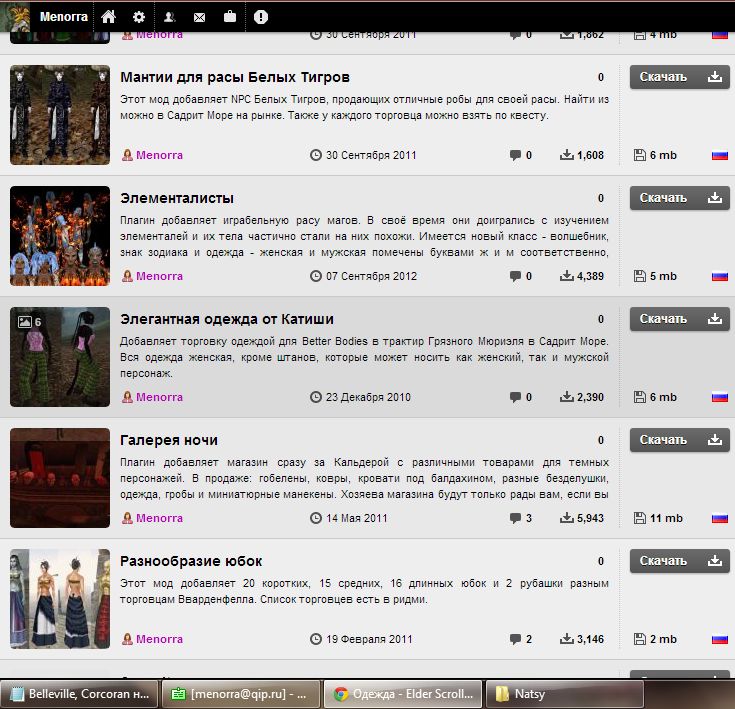Open author Menorra on Галерея ночи row
Viewport: 735px width, 709px height.
point(159,518)
